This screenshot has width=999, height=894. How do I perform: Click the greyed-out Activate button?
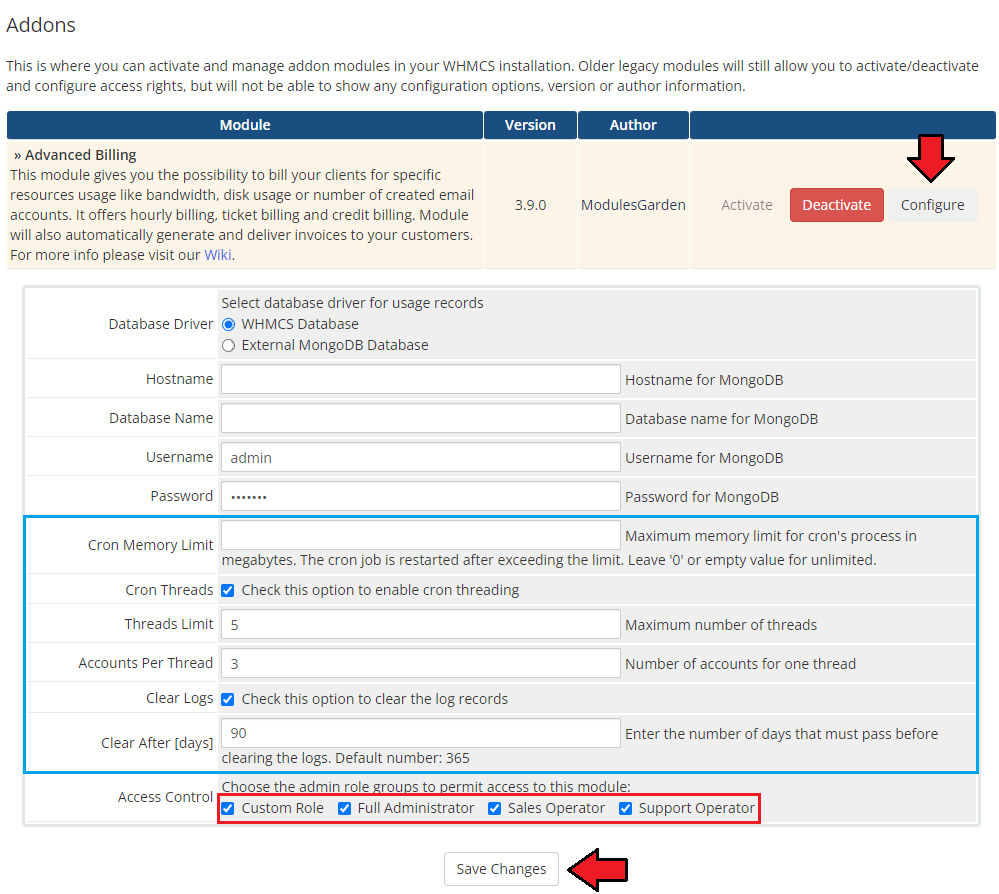pos(747,205)
